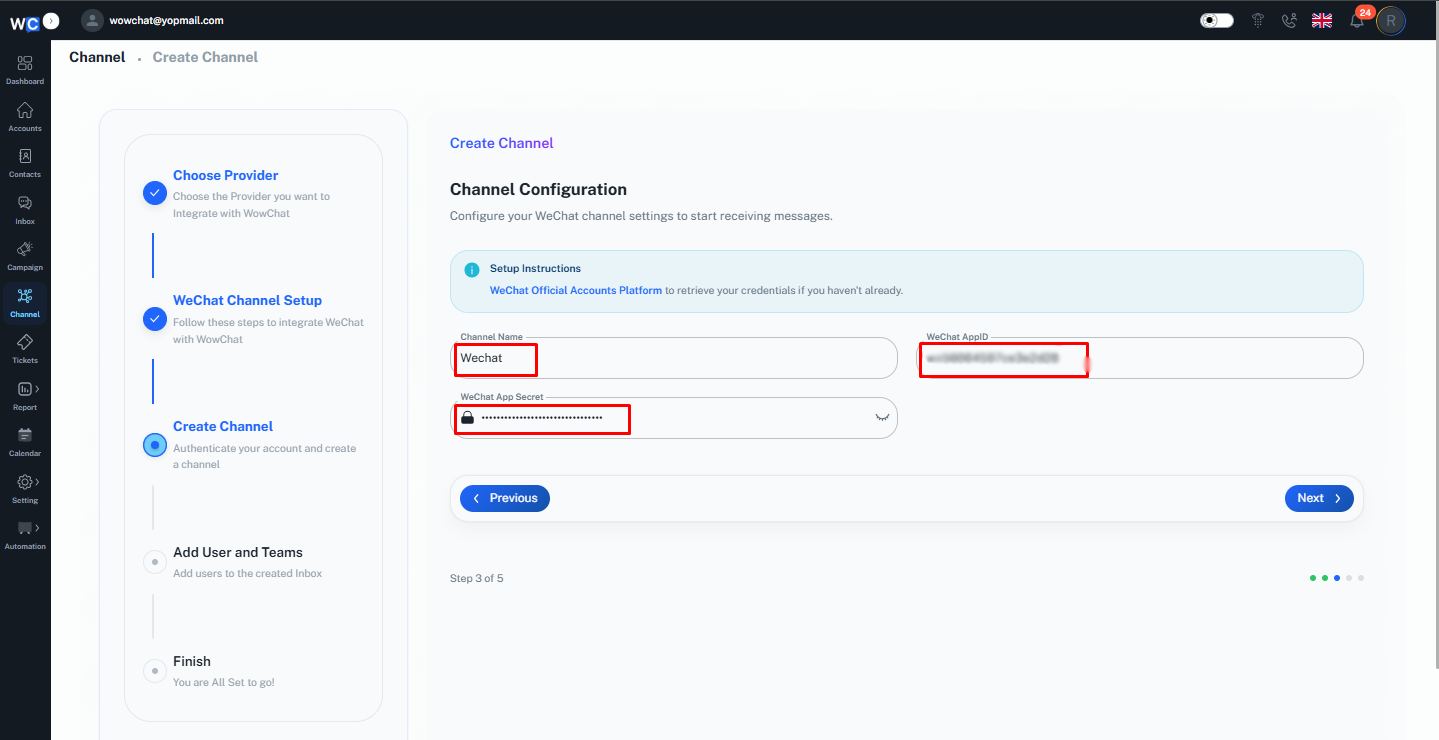Screen dimensions: 1439x740
Task: Open Tickets from the sidebar
Action: 25,342
